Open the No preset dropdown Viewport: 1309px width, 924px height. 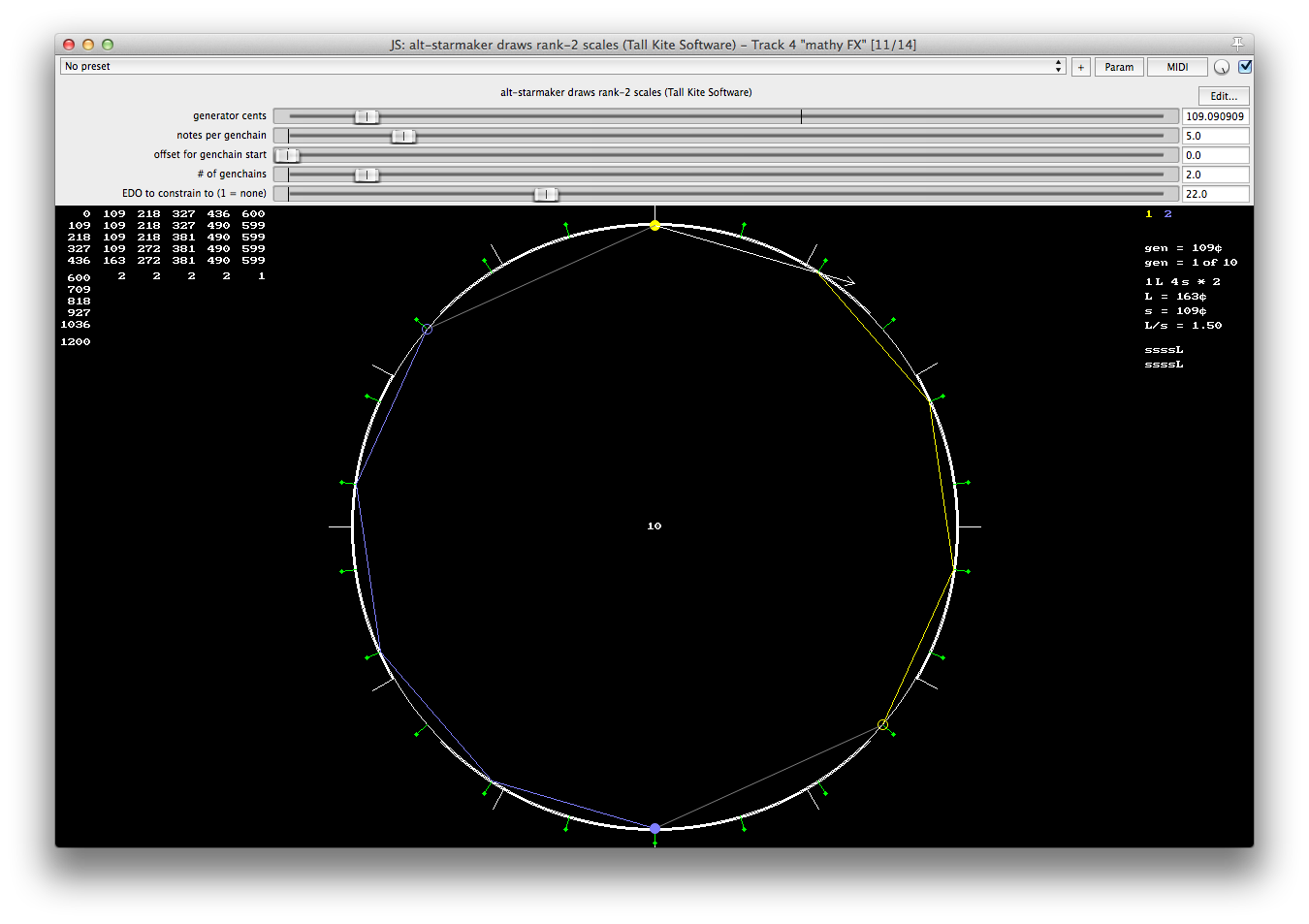[562, 67]
